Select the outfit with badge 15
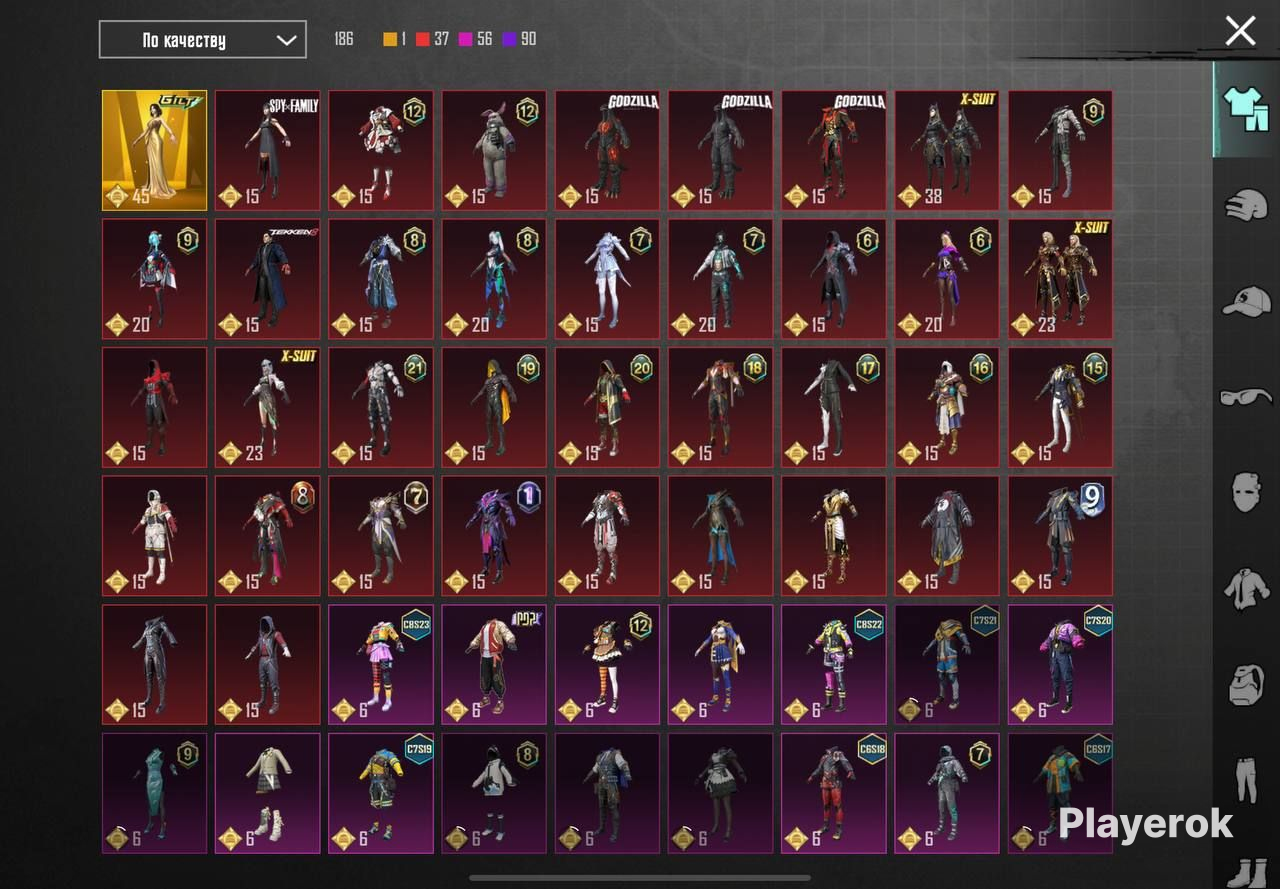This screenshot has height=889, width=1280. pos(1060,407)
